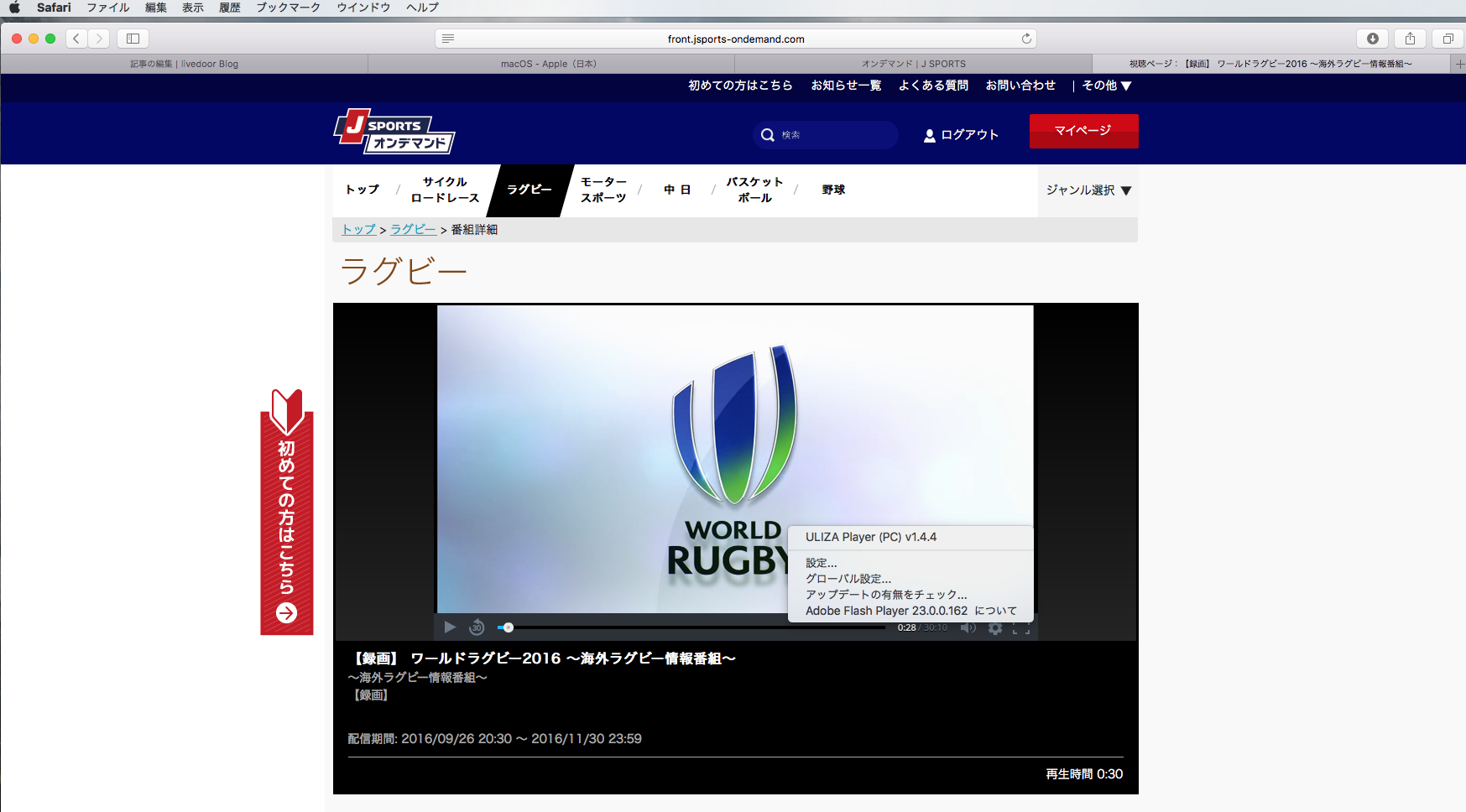Click the 再生時間 0:30 text
Image resolution: width=1466 pixels, height=812 pixels.
1084,774
